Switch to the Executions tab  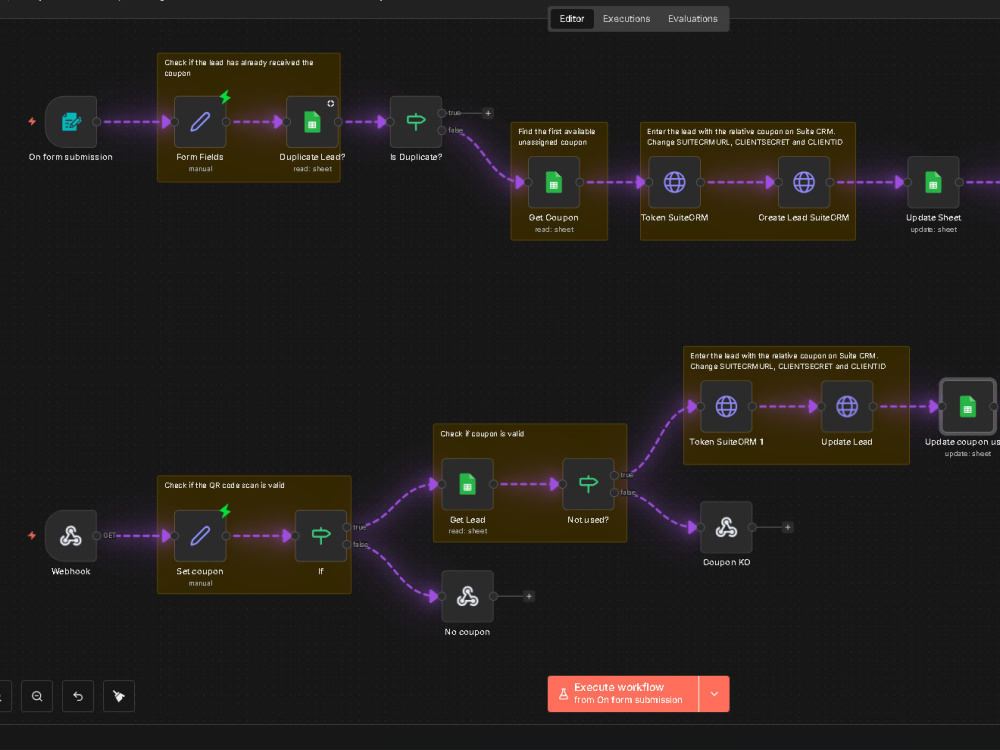(x=626, y=18)
